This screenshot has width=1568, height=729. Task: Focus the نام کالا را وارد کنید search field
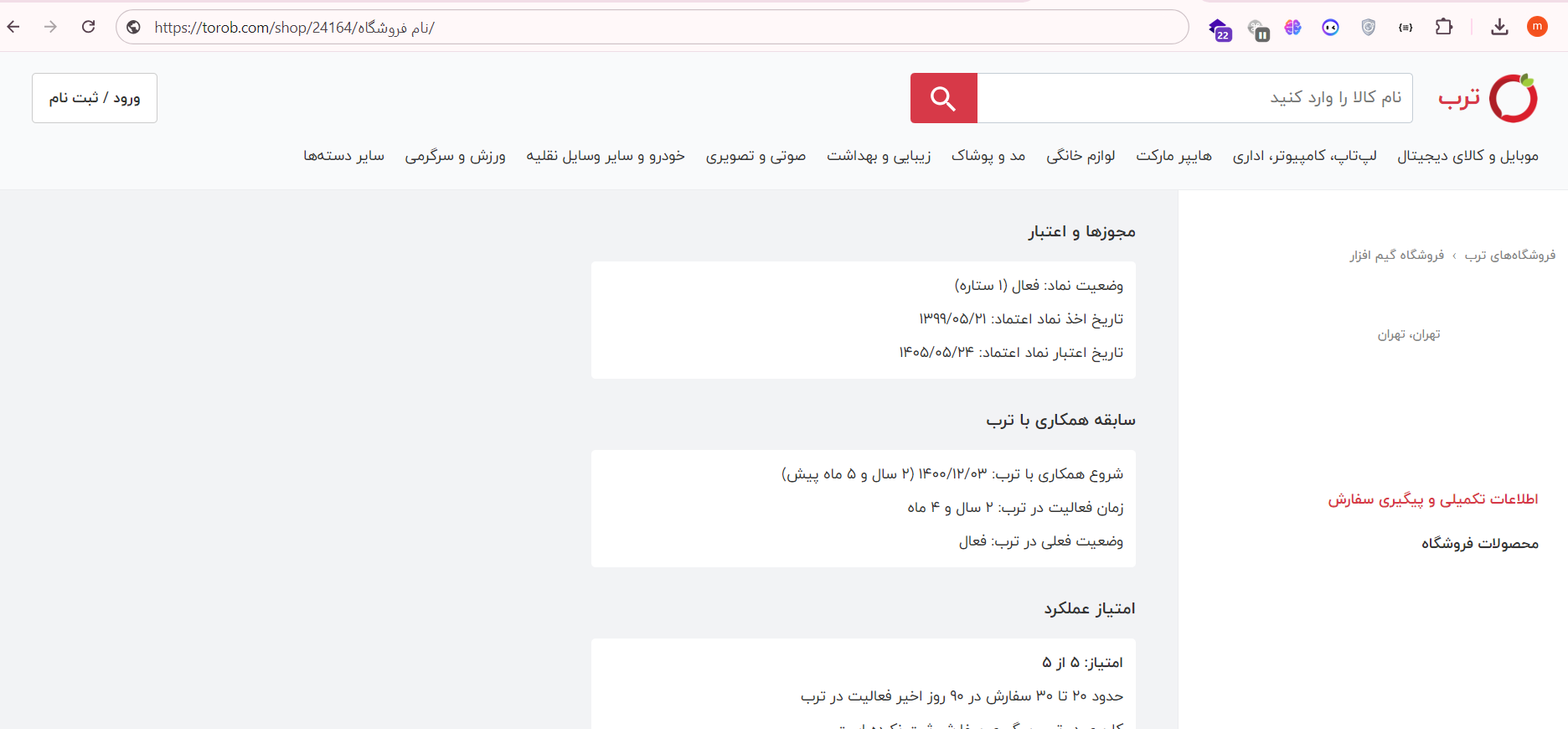coord(1194,98)
